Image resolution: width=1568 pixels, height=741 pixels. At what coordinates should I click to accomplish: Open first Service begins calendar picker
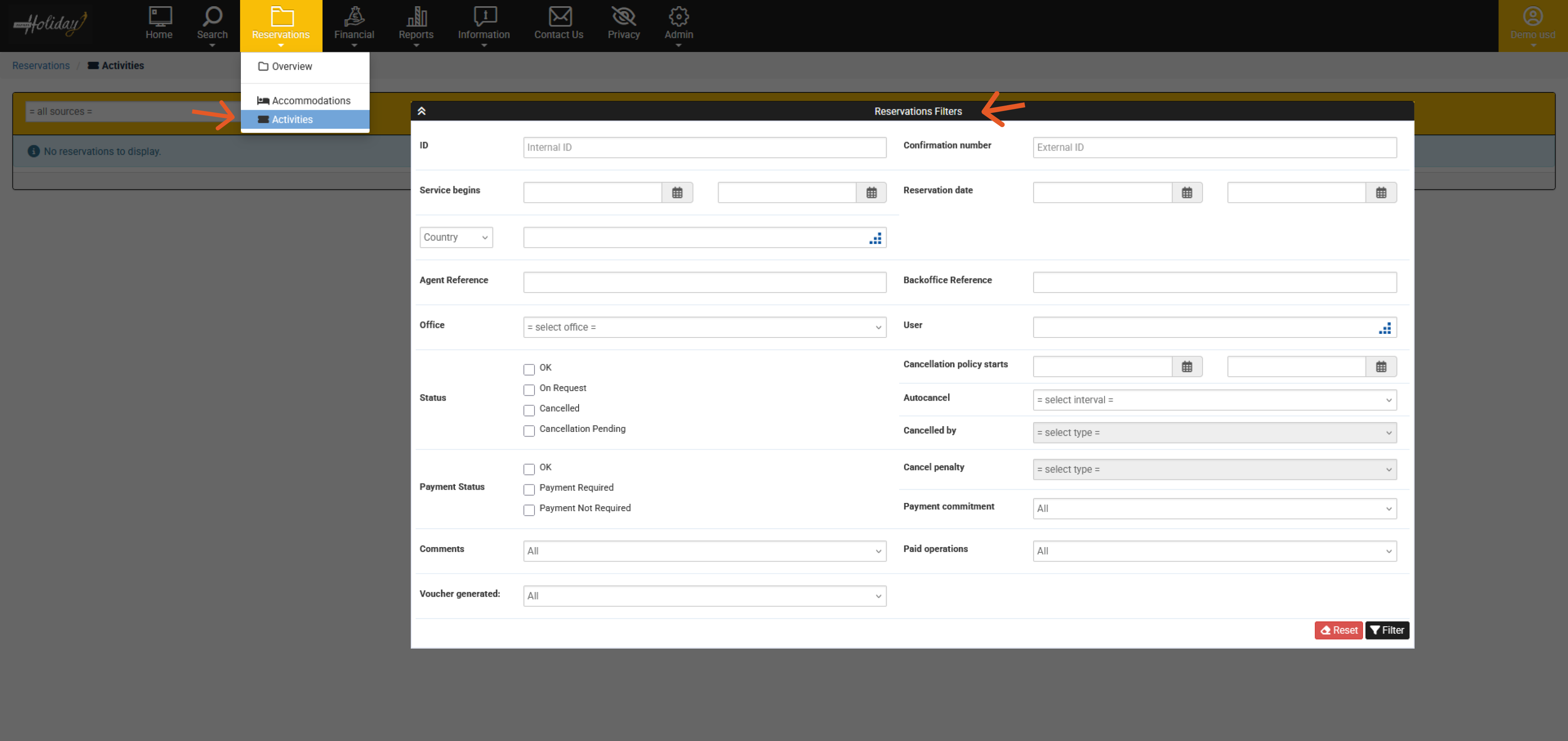pos(677,193)
